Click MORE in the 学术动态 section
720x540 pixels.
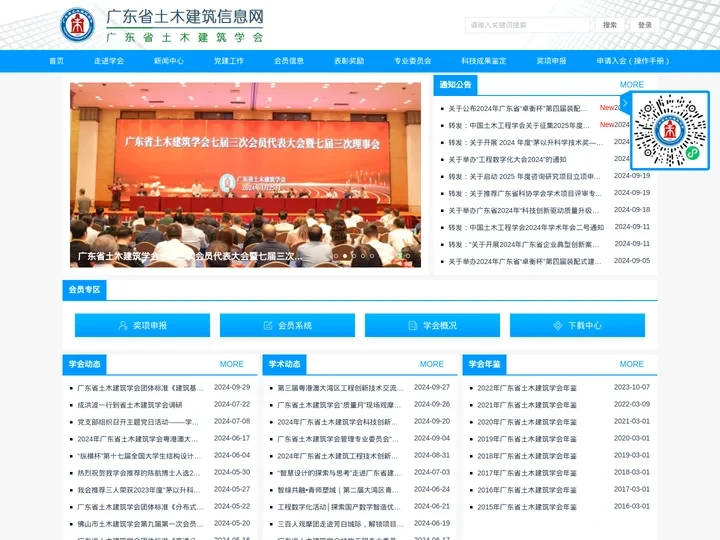coord(432,364)
